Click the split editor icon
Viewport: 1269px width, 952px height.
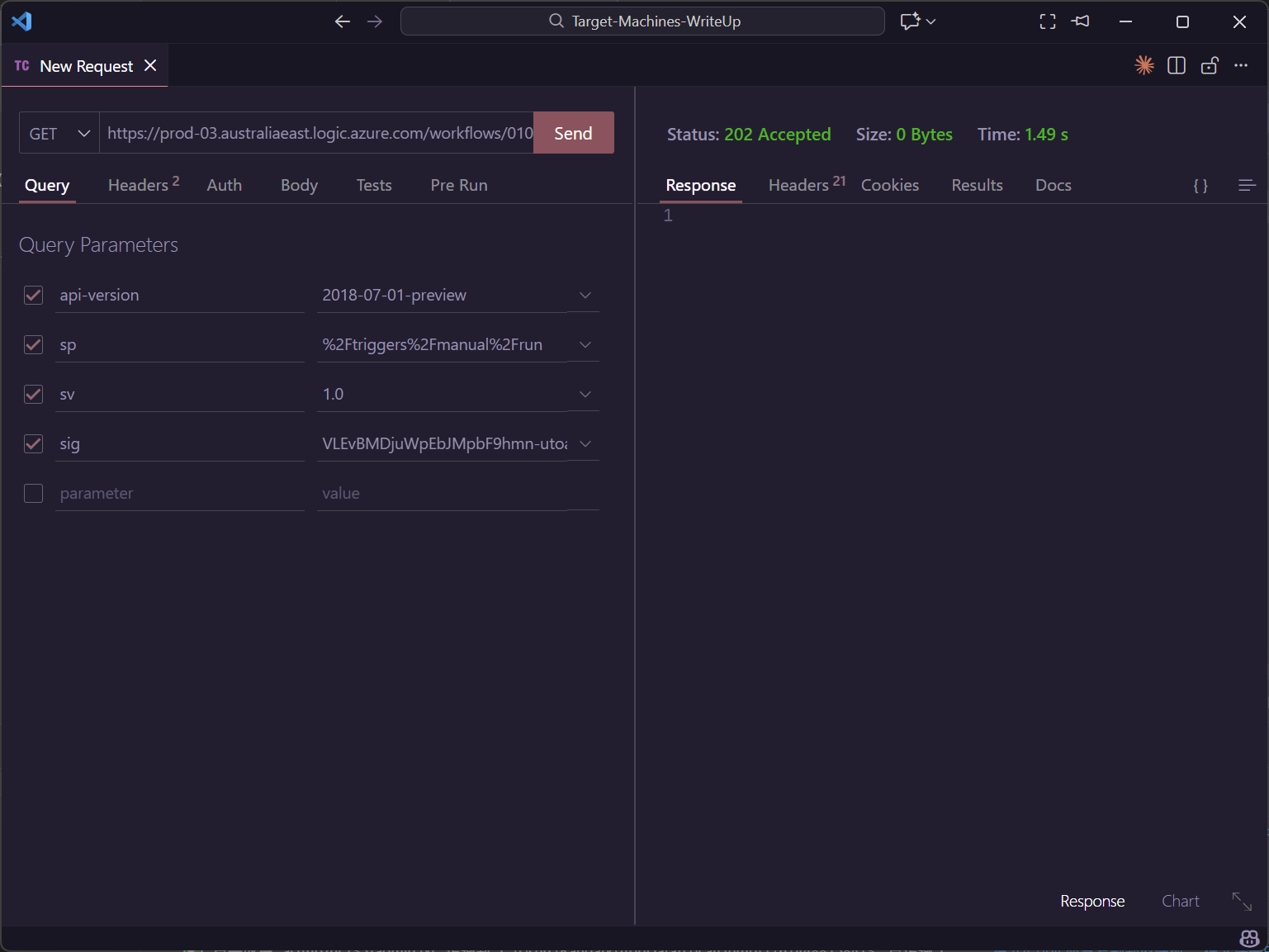pos(1177,65)
